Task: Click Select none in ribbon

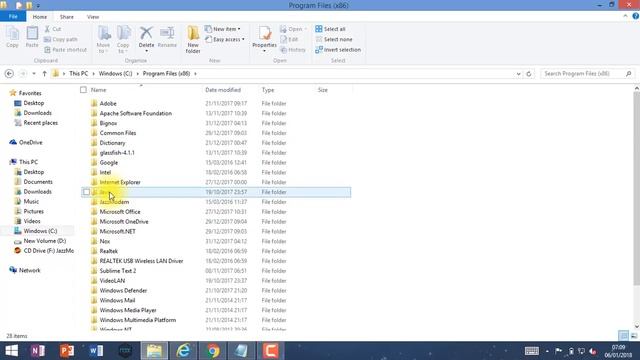Action: (334, 40)
